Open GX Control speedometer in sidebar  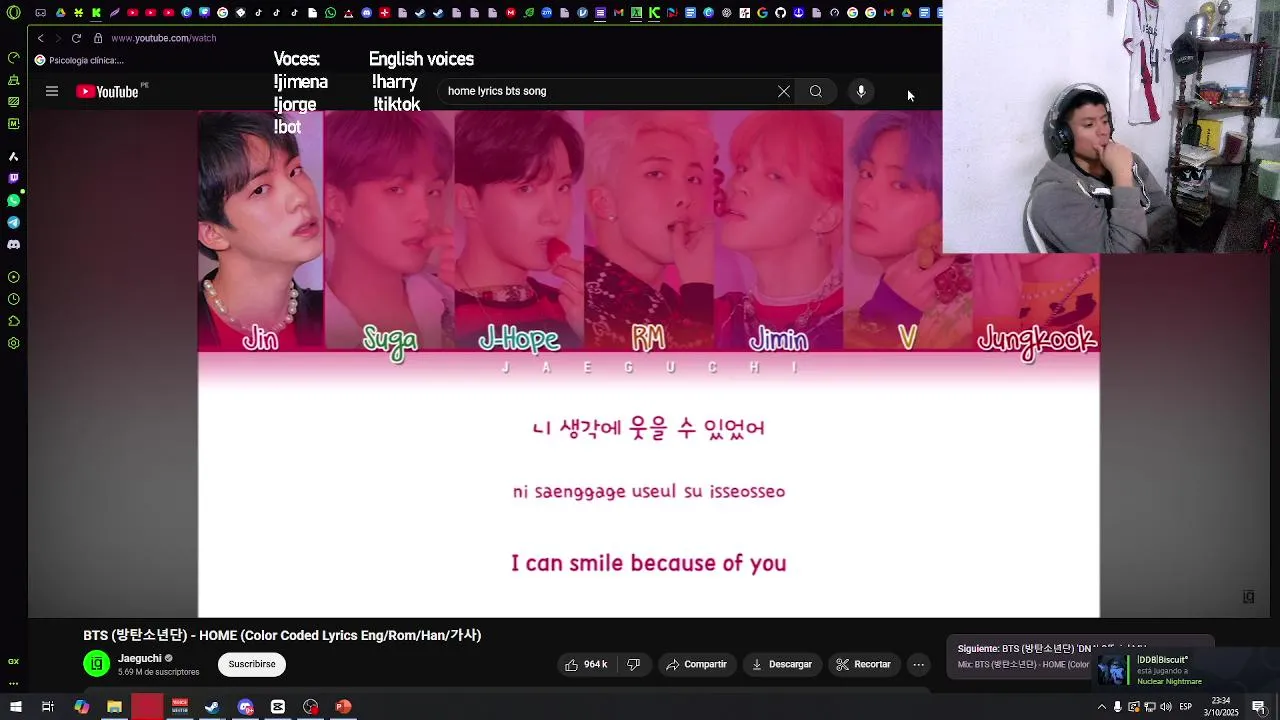(x=14, y=57)
